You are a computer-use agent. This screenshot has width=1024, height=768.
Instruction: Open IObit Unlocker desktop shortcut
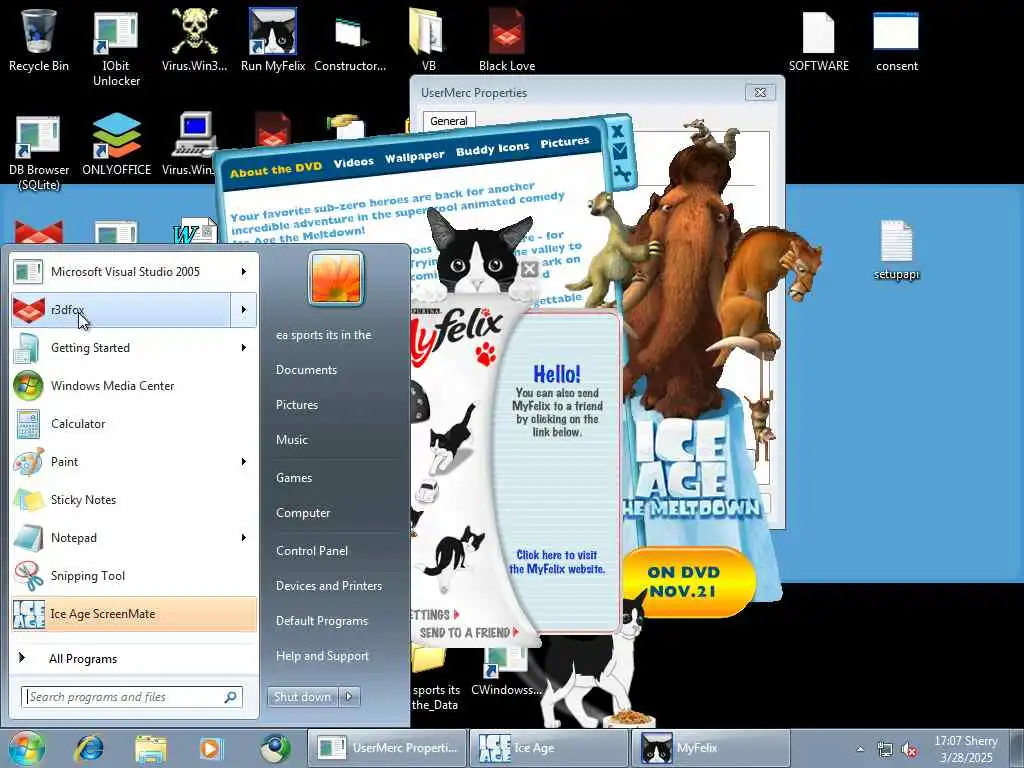coord(116,48)
